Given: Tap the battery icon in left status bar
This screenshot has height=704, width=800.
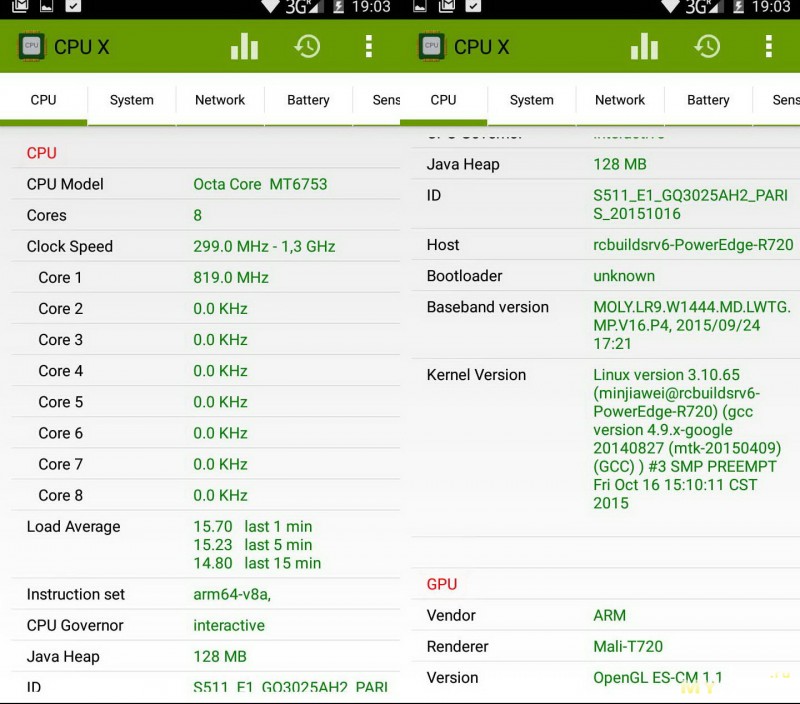Looking at the screenshot, I should [x=338, y=7].
